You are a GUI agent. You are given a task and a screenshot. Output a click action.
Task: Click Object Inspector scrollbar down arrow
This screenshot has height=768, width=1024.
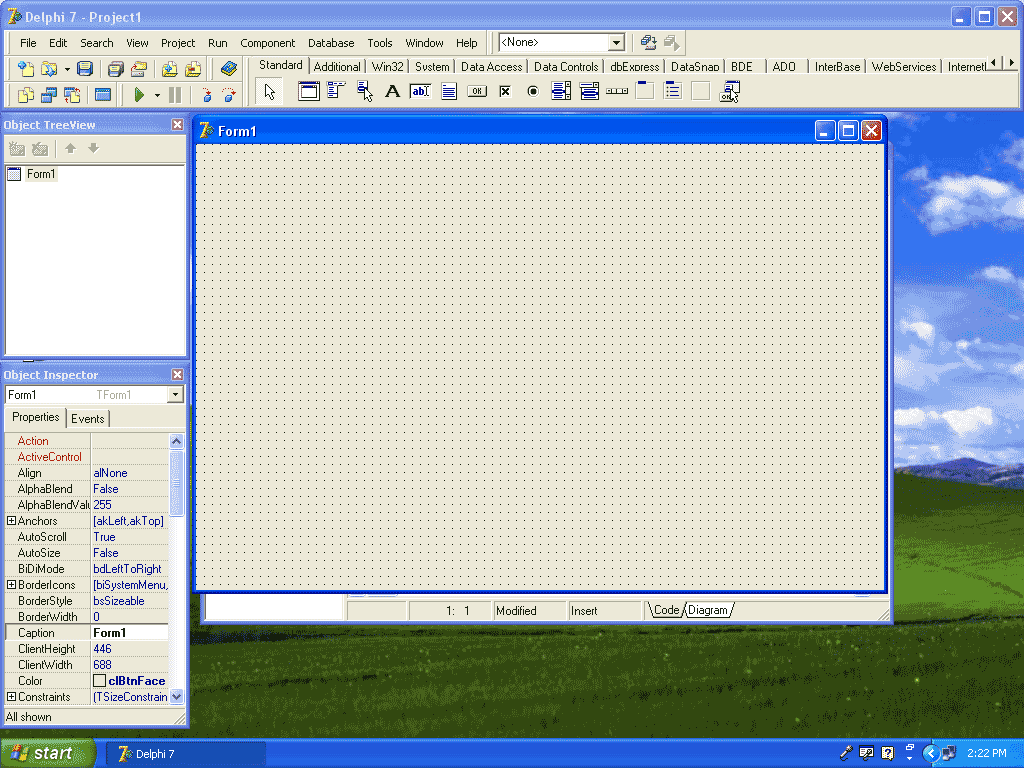176,697
